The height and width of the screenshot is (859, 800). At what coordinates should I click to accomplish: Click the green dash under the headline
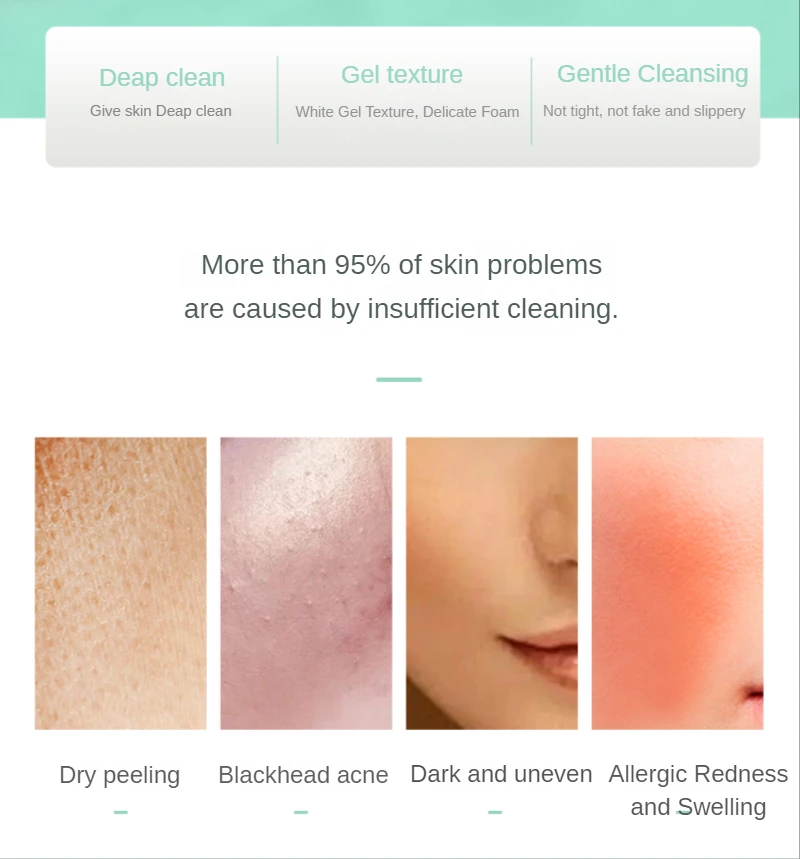(x=399, y=380)
